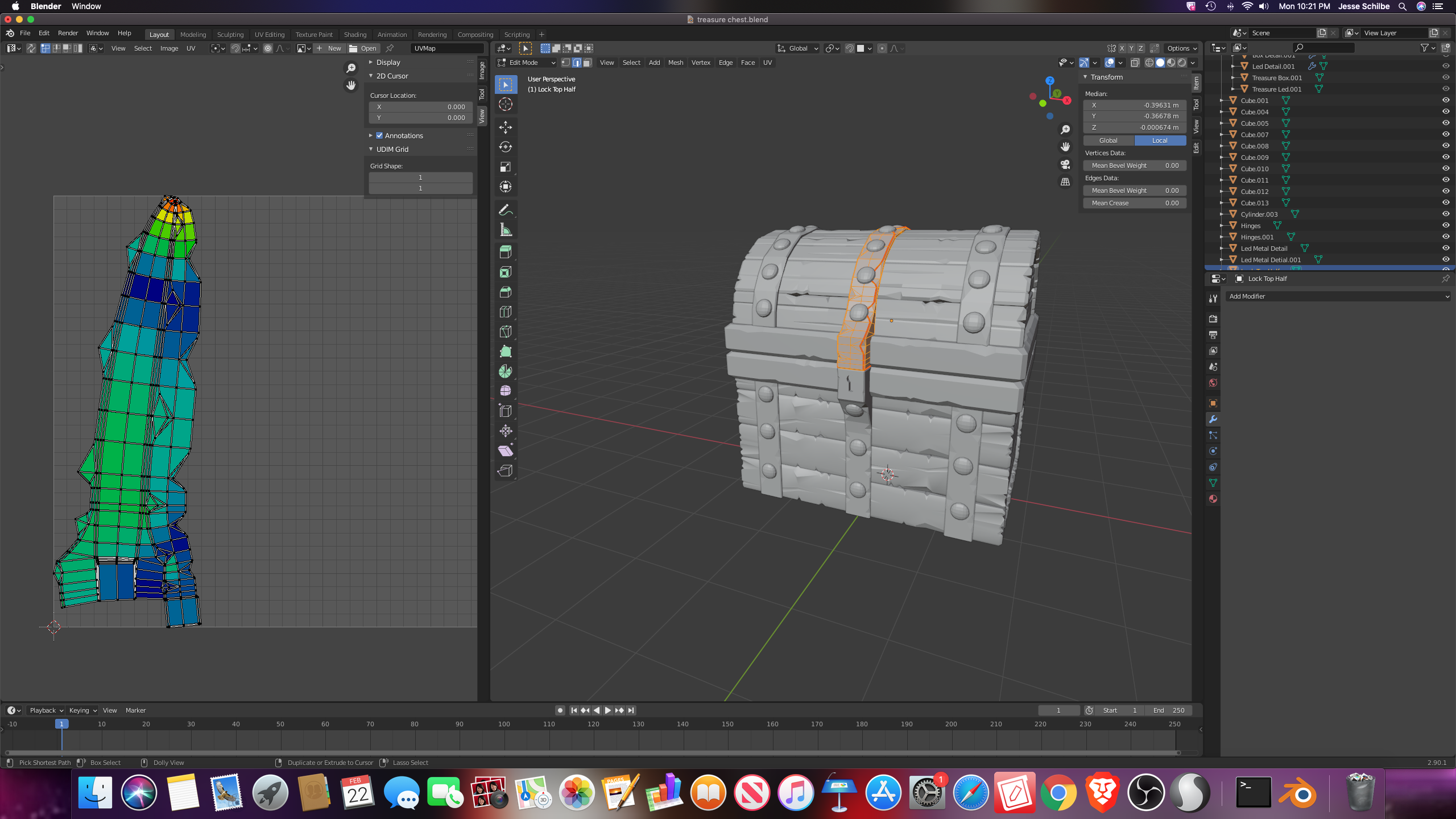Select the Rotate tool icon
Screen dimensions: 1456x819
click(505, 147)
